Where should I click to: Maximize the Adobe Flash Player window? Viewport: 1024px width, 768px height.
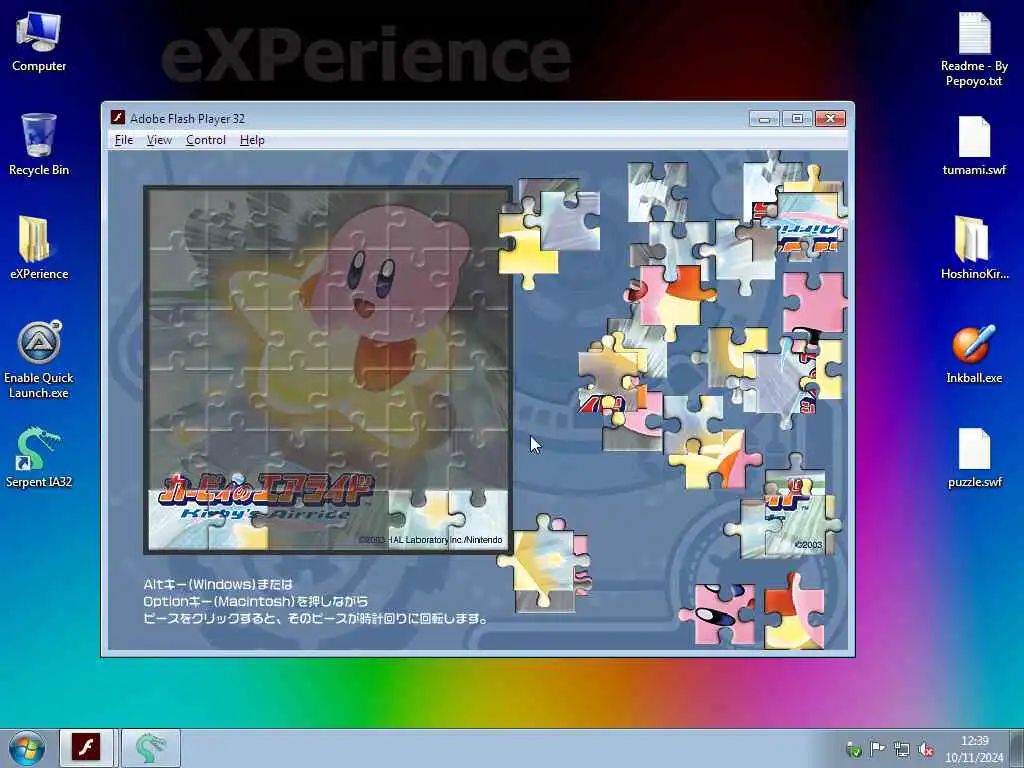coord(797,118)
